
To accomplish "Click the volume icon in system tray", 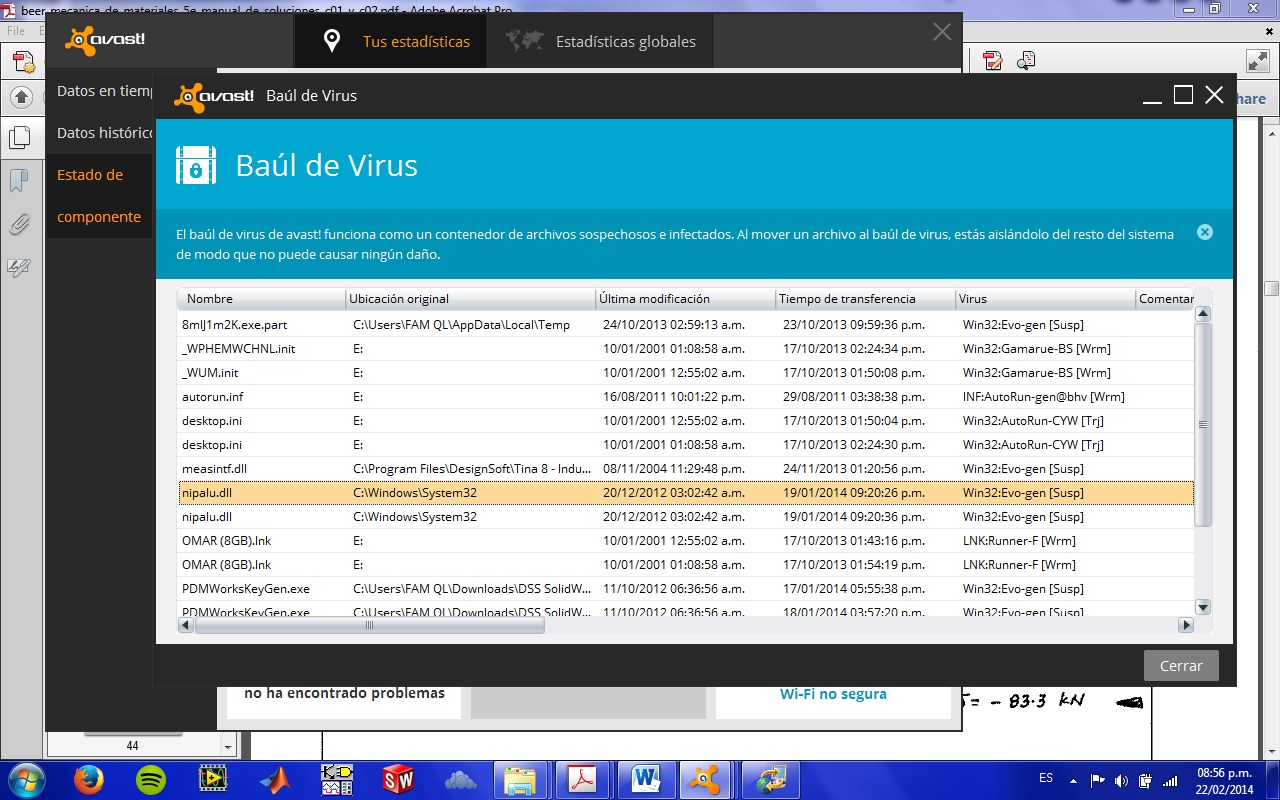I will 1122,780.
